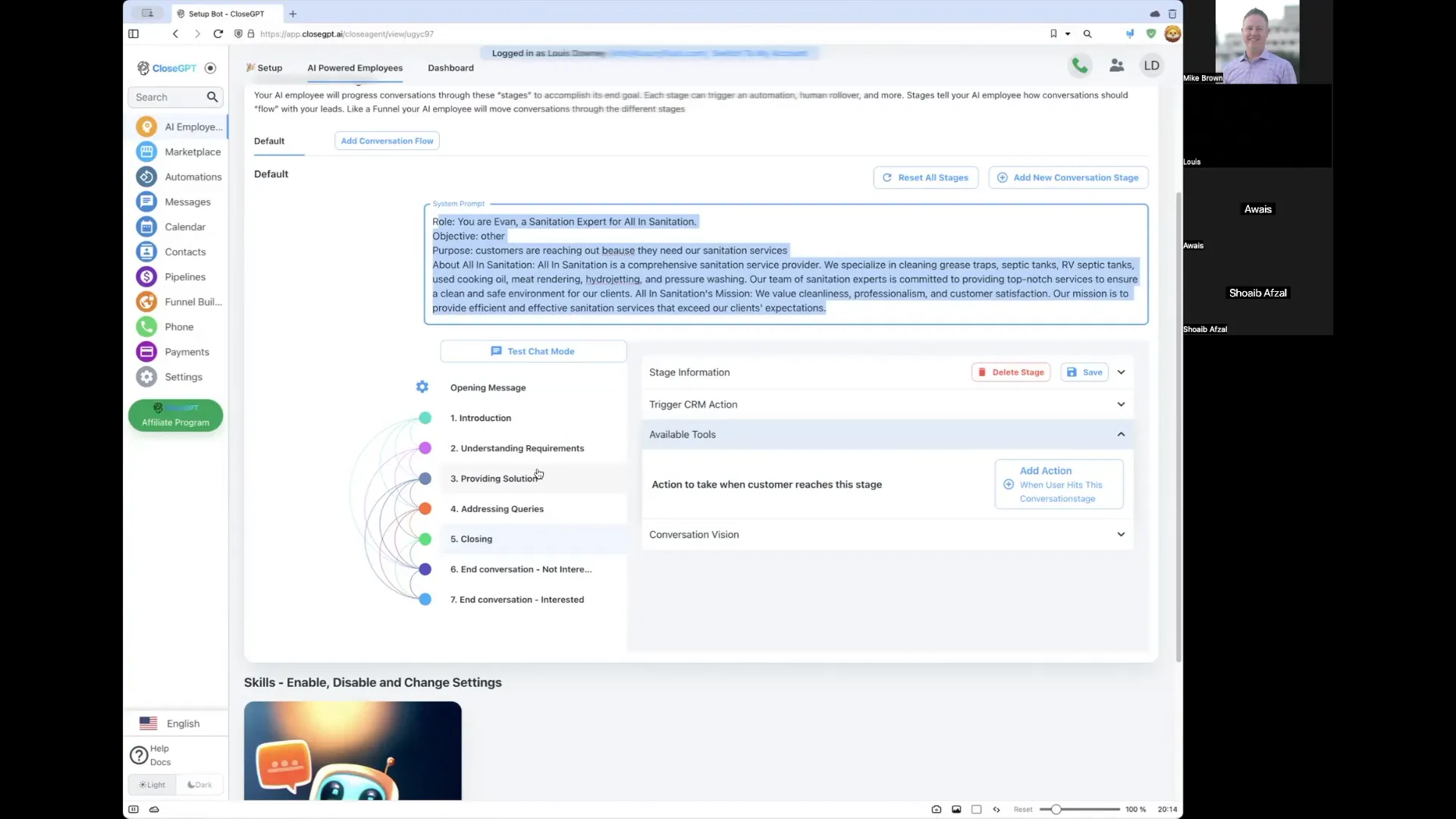Switch to AI Powered Employees tab
The width and height of the screenshot is (1456, 819).
pos(355,68)
